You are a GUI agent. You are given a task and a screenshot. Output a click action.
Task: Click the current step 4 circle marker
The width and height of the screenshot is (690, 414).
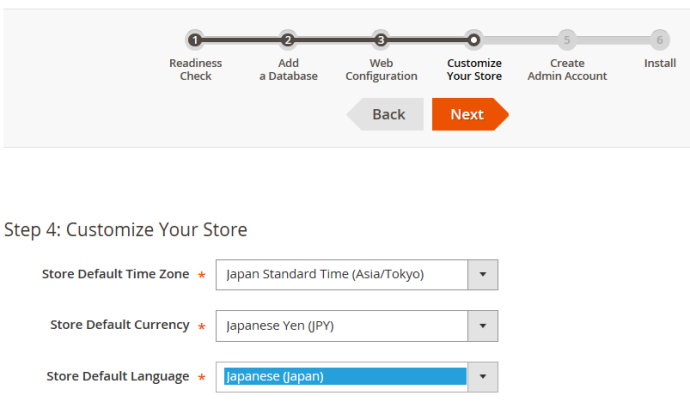(474, 40)
